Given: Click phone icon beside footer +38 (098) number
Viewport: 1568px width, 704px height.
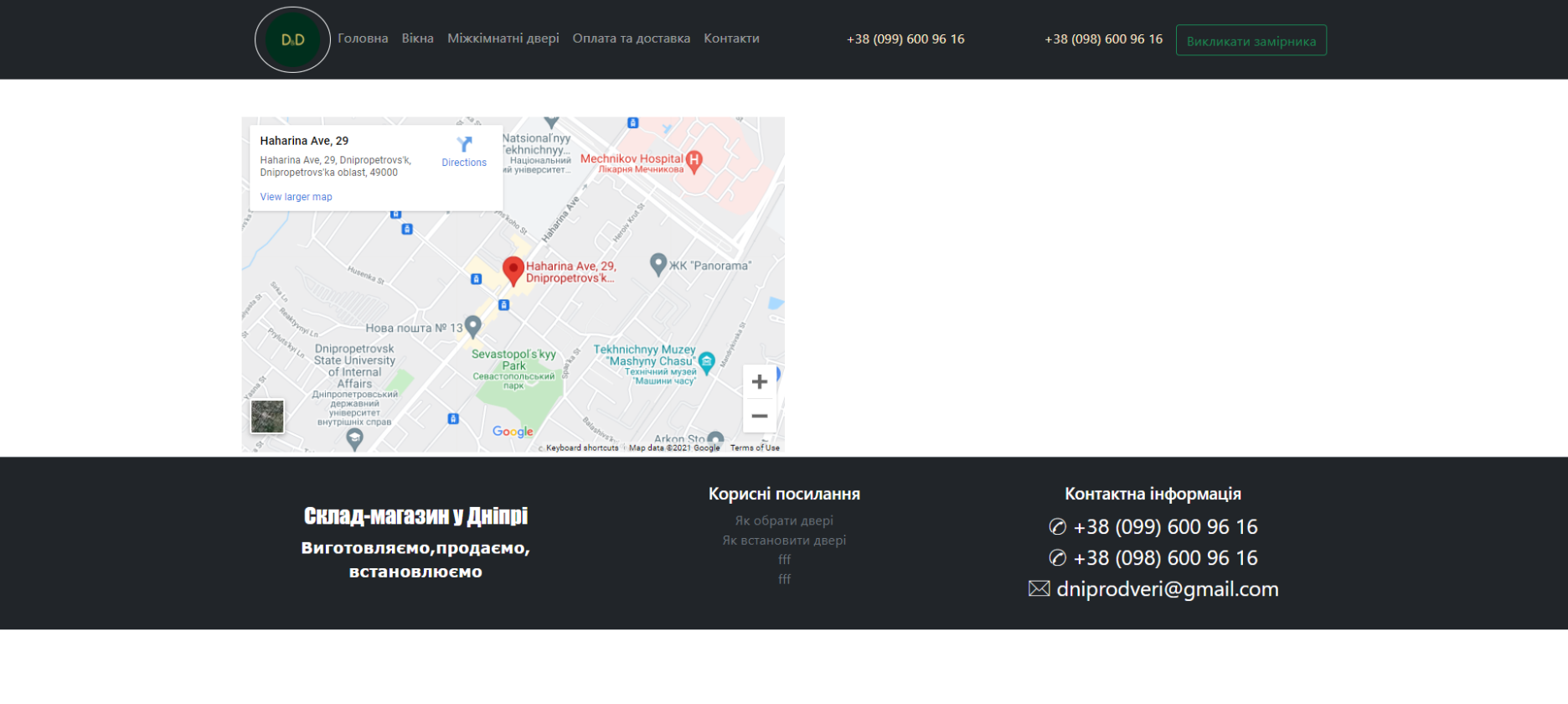Looking at the screenshot, I should click(1057, 557).
